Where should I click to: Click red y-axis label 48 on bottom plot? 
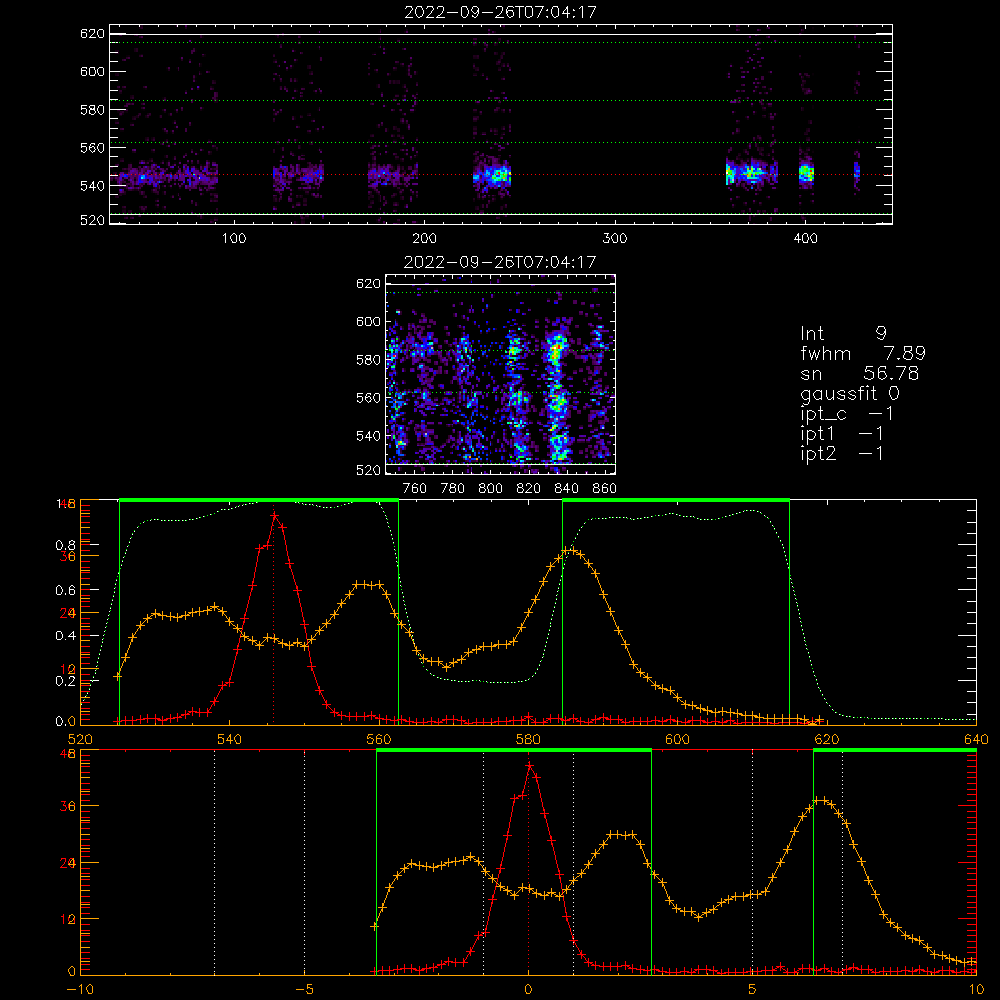point(68,754)
